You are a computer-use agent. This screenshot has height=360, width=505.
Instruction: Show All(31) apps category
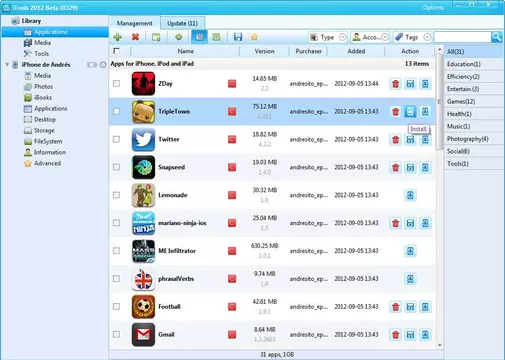pyautogui.click(x=474, y=51)
